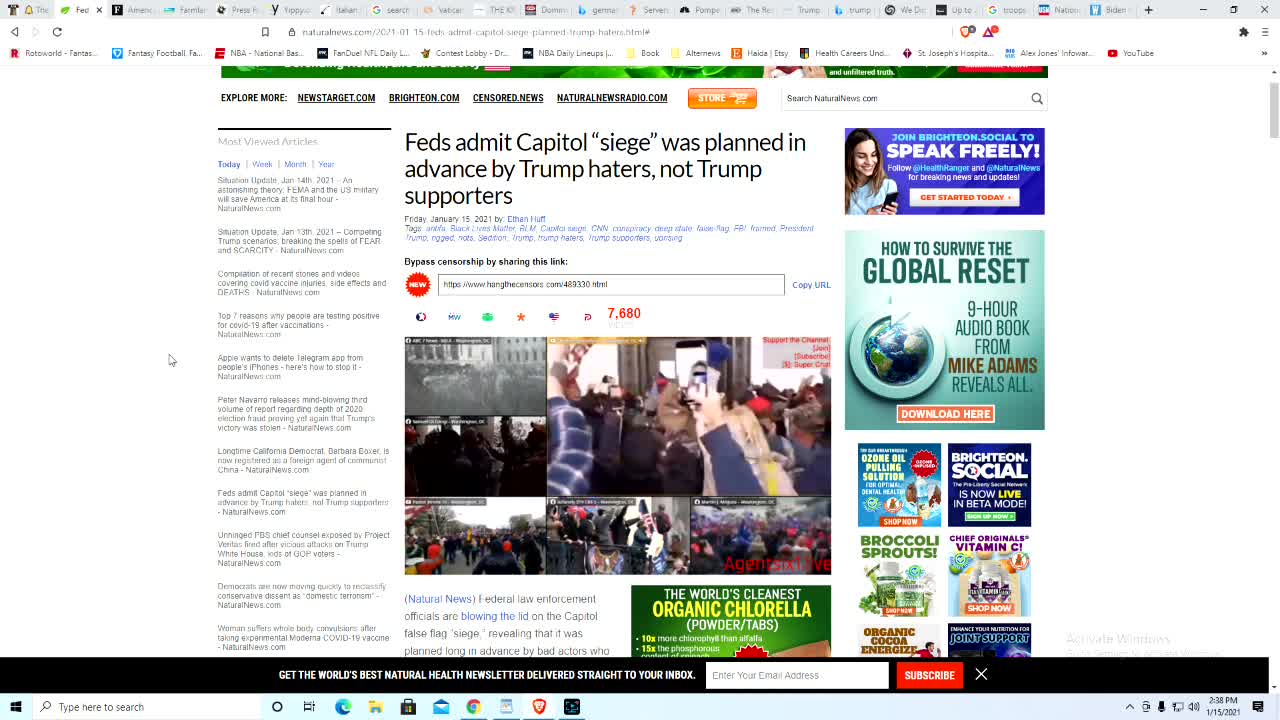Submit the NaturalNews search magnifier icon
The height and width of the screenshot is (720, 1280).
coord(1037,98)
